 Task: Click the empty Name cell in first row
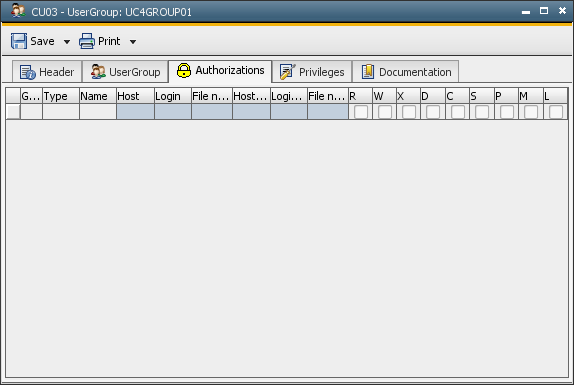pyautogui.click(x=98, y=112)
